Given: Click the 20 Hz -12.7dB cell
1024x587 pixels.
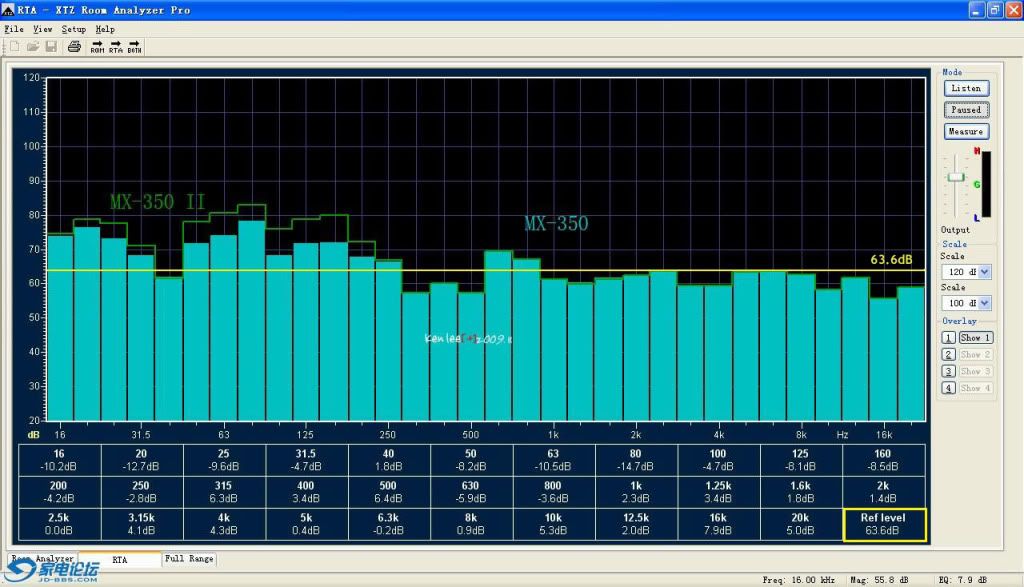Looking at the screenshot, I should click(x=142, y=460).
